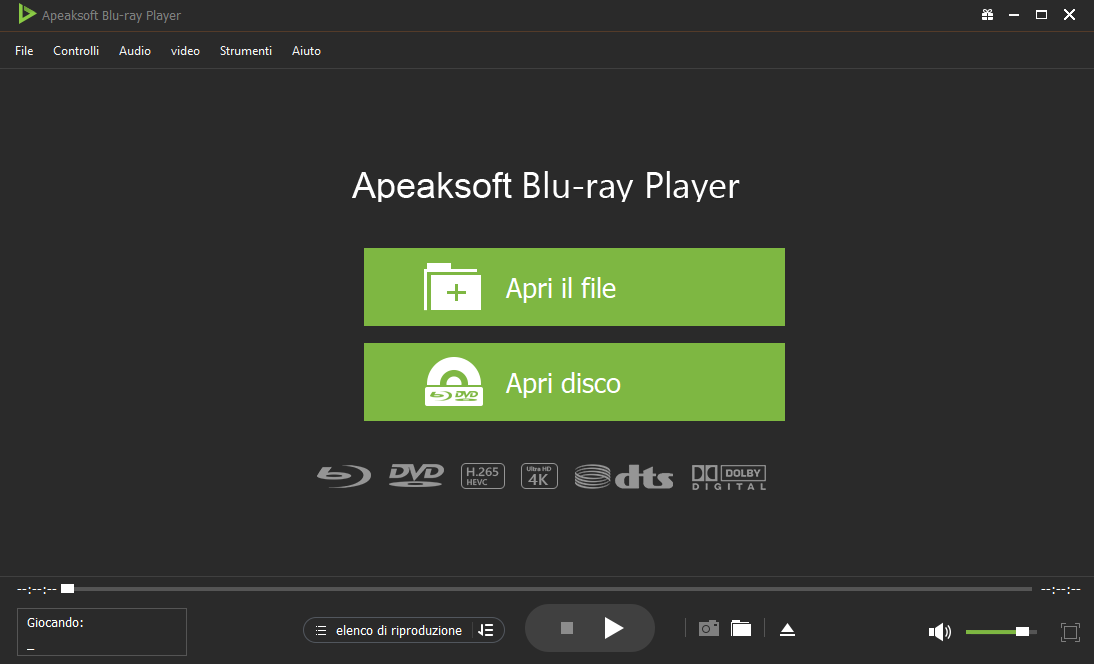Click the gift icon in title bar
1094x664 pixels.
click(x=987, y=15)
